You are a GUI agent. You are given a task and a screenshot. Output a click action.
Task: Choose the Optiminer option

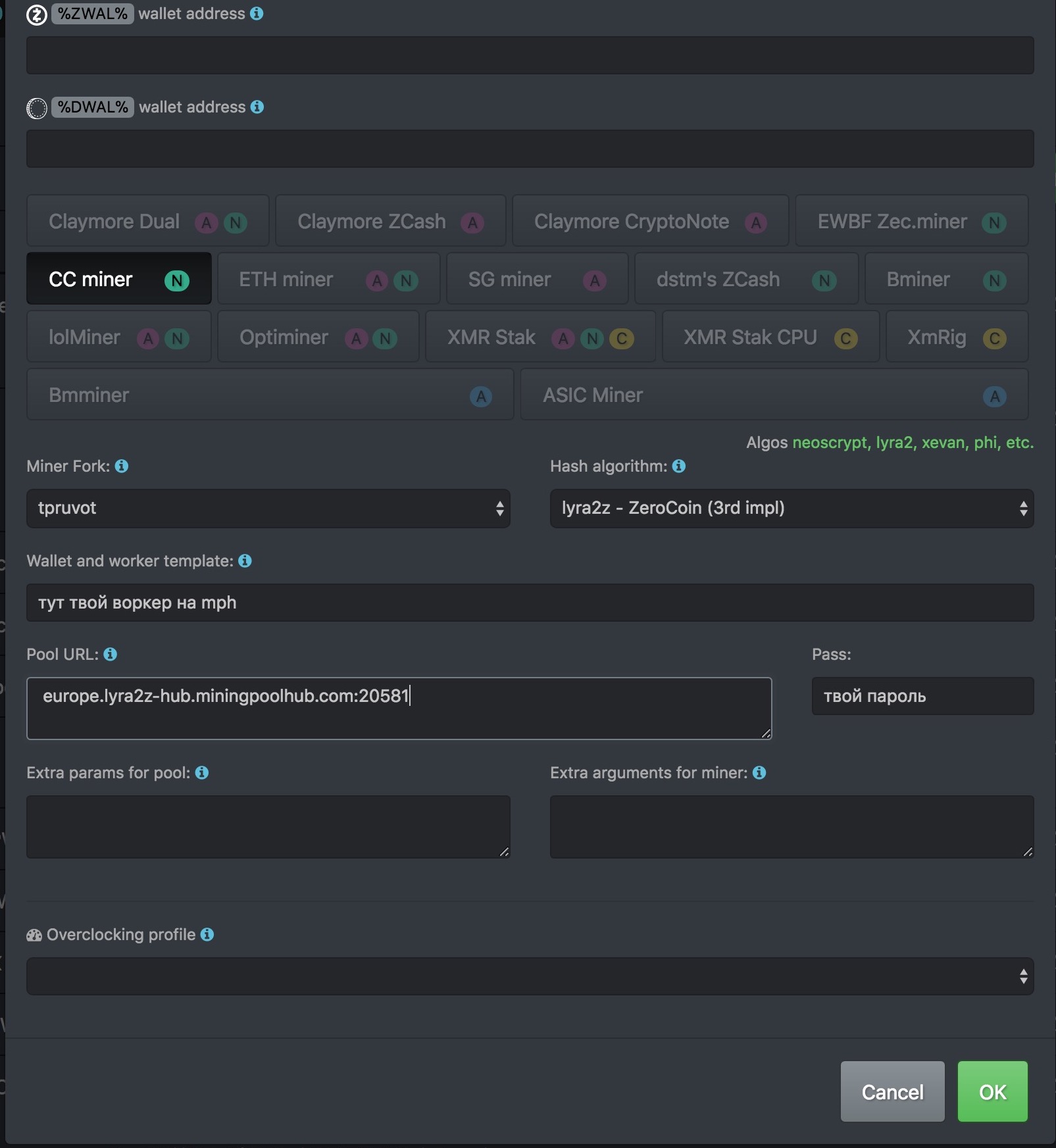[x=318, y=337]
